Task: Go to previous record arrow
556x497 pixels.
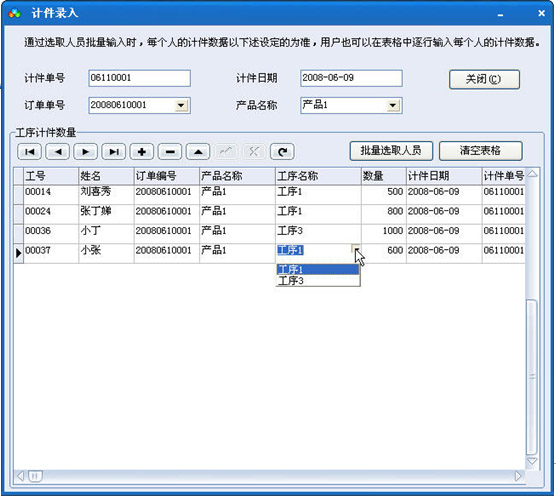Action: 57,152
